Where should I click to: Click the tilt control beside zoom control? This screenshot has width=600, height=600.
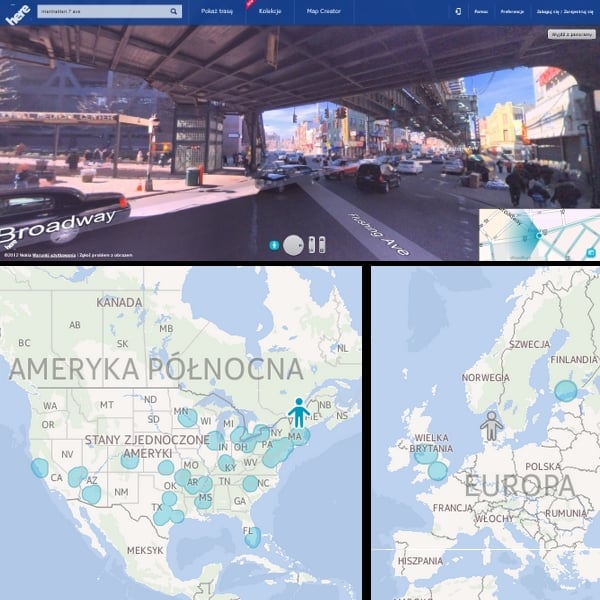click(x=322, y=245)
